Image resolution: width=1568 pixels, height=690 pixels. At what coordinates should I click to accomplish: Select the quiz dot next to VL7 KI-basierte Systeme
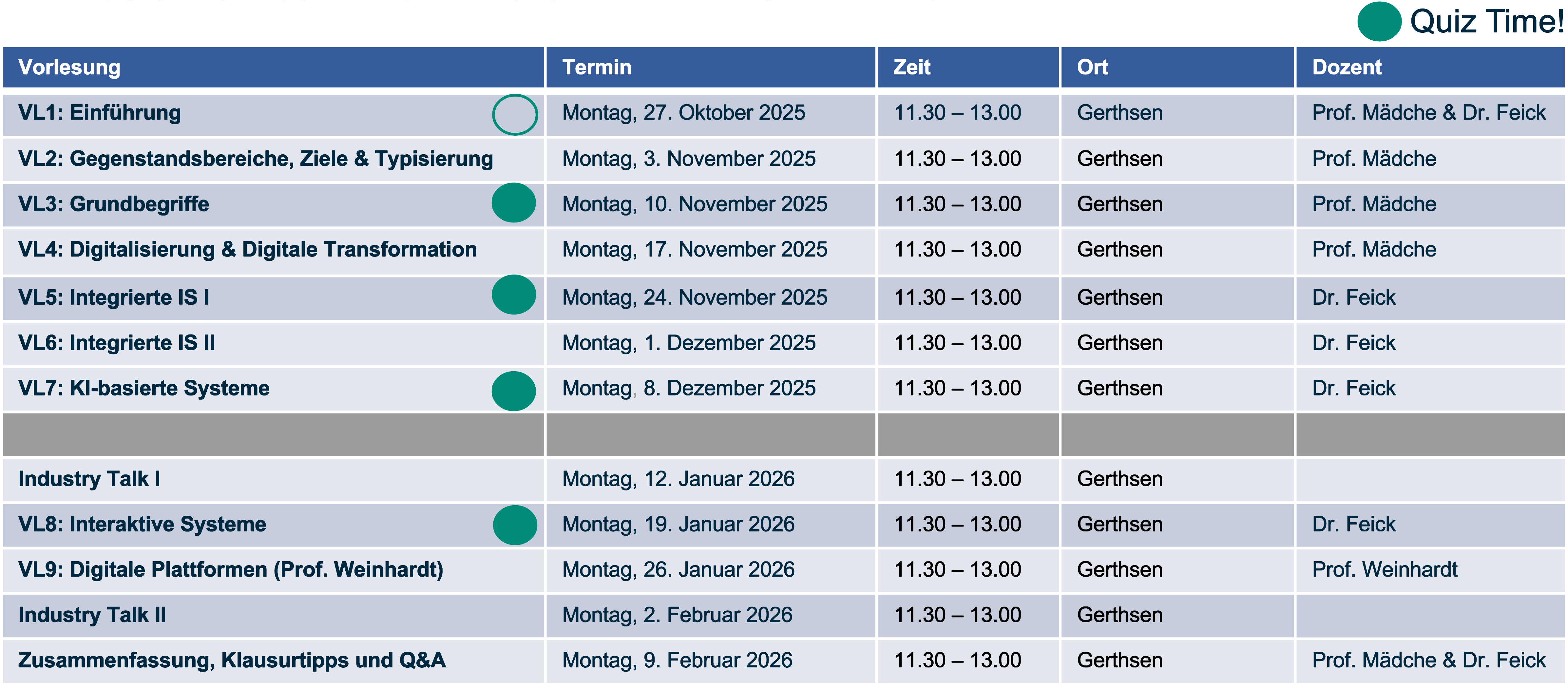(x=514, y=391)
